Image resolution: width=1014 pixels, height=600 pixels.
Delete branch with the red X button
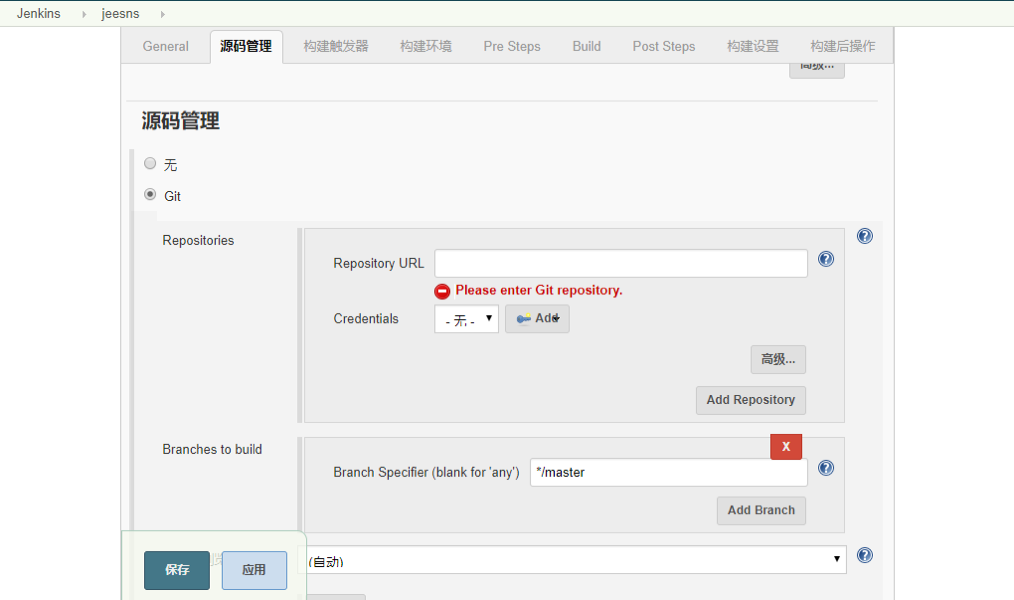(x=786, y=447)
